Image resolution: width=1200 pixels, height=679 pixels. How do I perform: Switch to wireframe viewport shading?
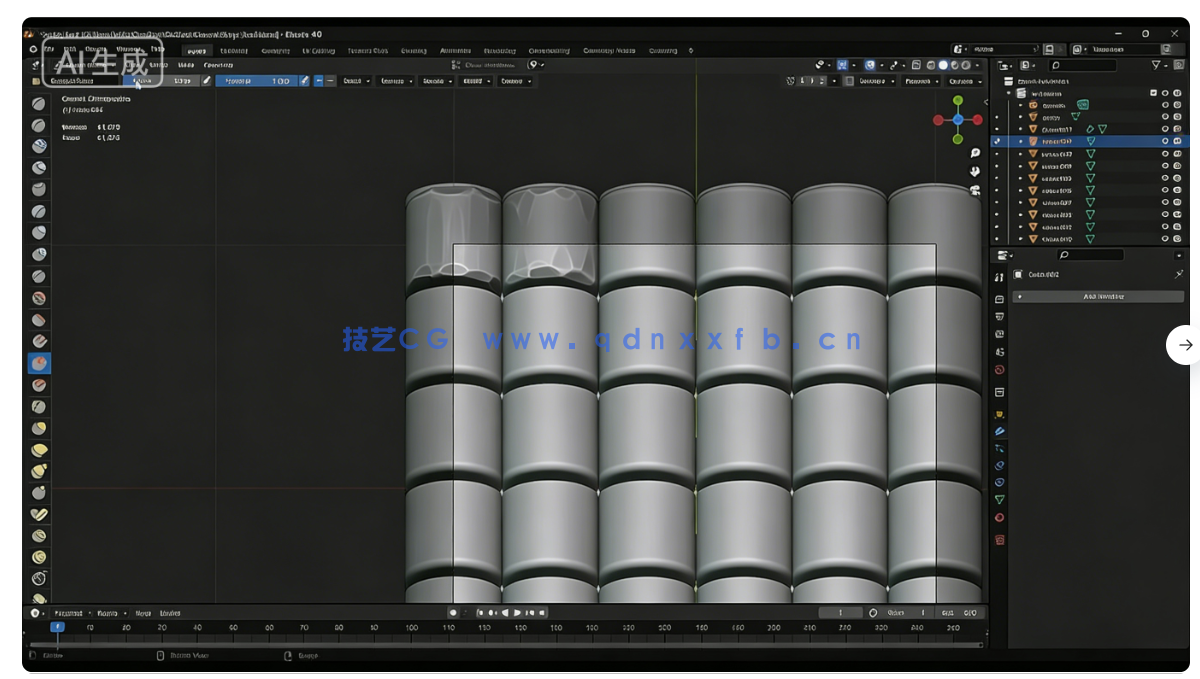tap(932, 64)
